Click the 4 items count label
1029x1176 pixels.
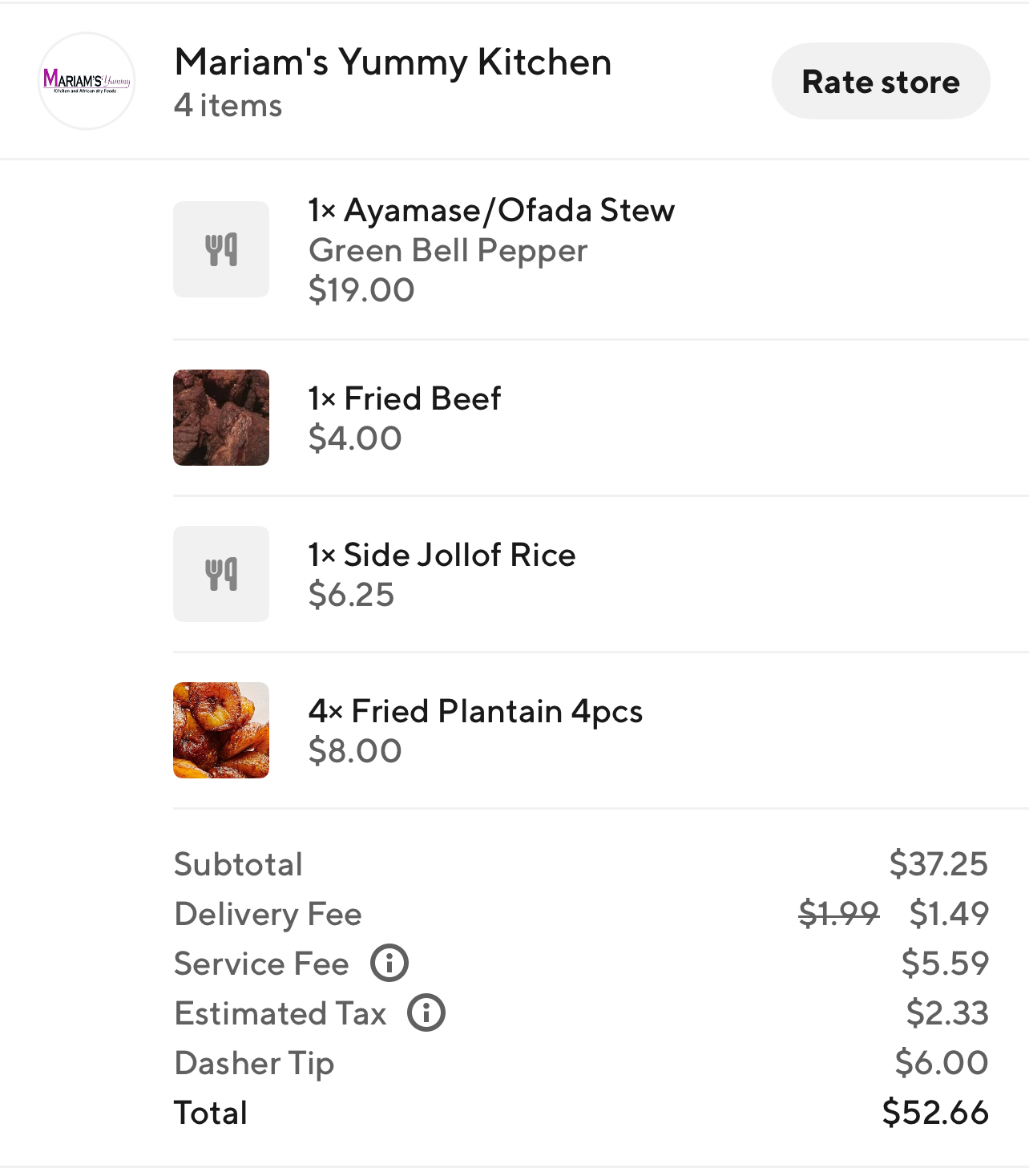(x=228, y=106)
